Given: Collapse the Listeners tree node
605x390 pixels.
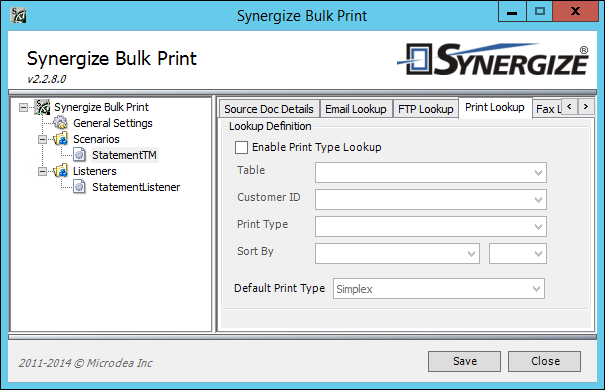Looking at the screenshot, I should (x=42, y=171).
